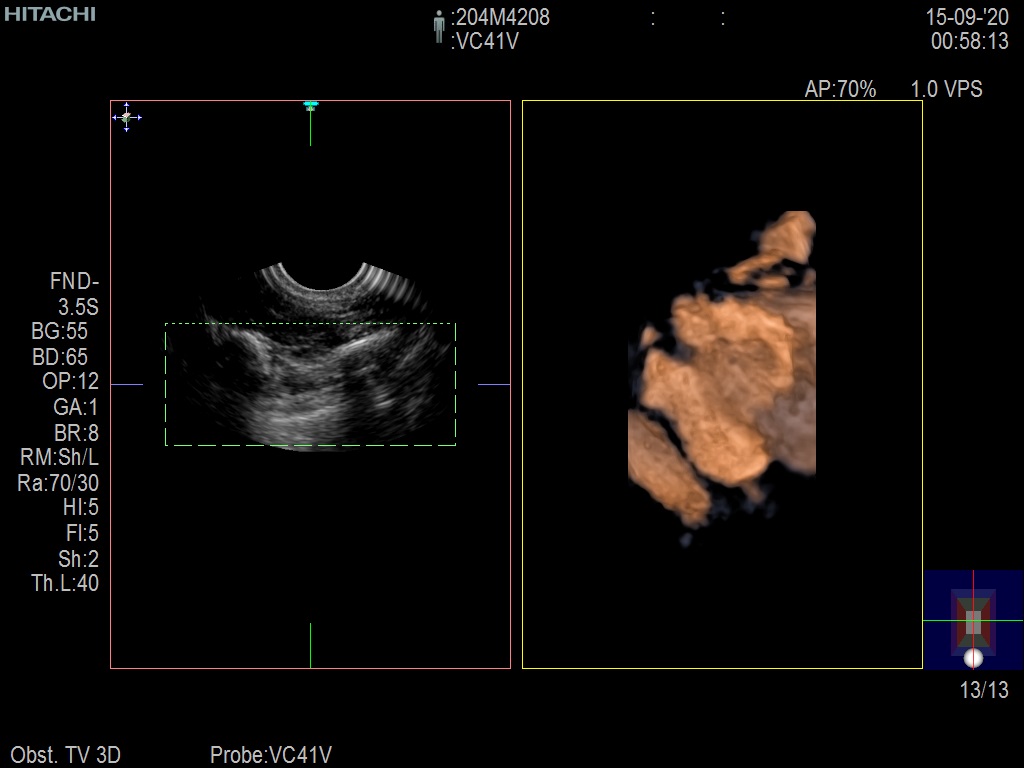Viewport: 1024px width, 768px height.
Task: Click the HITACHI logo
Action: pos(49,14)
